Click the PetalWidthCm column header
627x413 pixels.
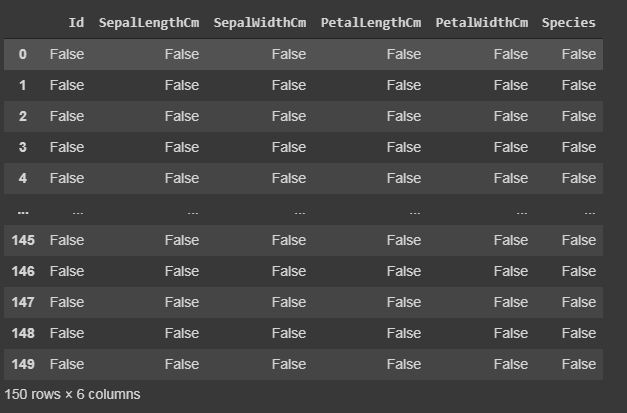point(481,23)
